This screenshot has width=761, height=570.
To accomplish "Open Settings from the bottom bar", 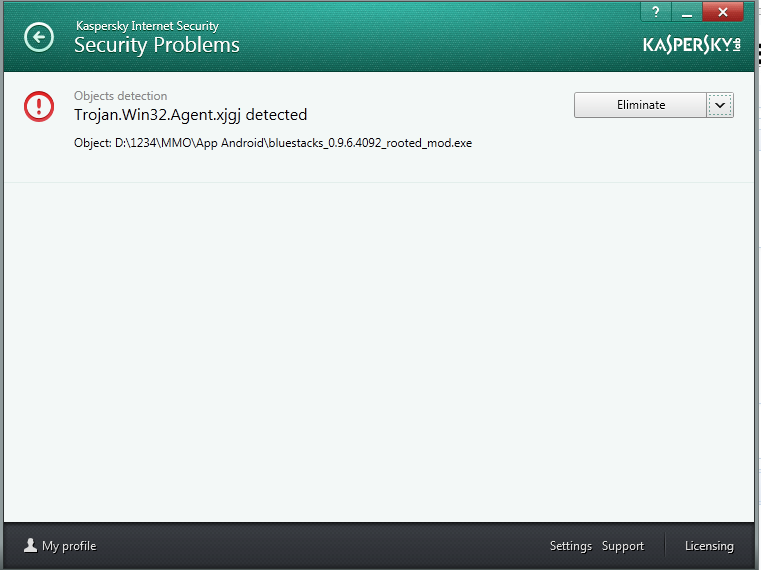I will (571, 546).
